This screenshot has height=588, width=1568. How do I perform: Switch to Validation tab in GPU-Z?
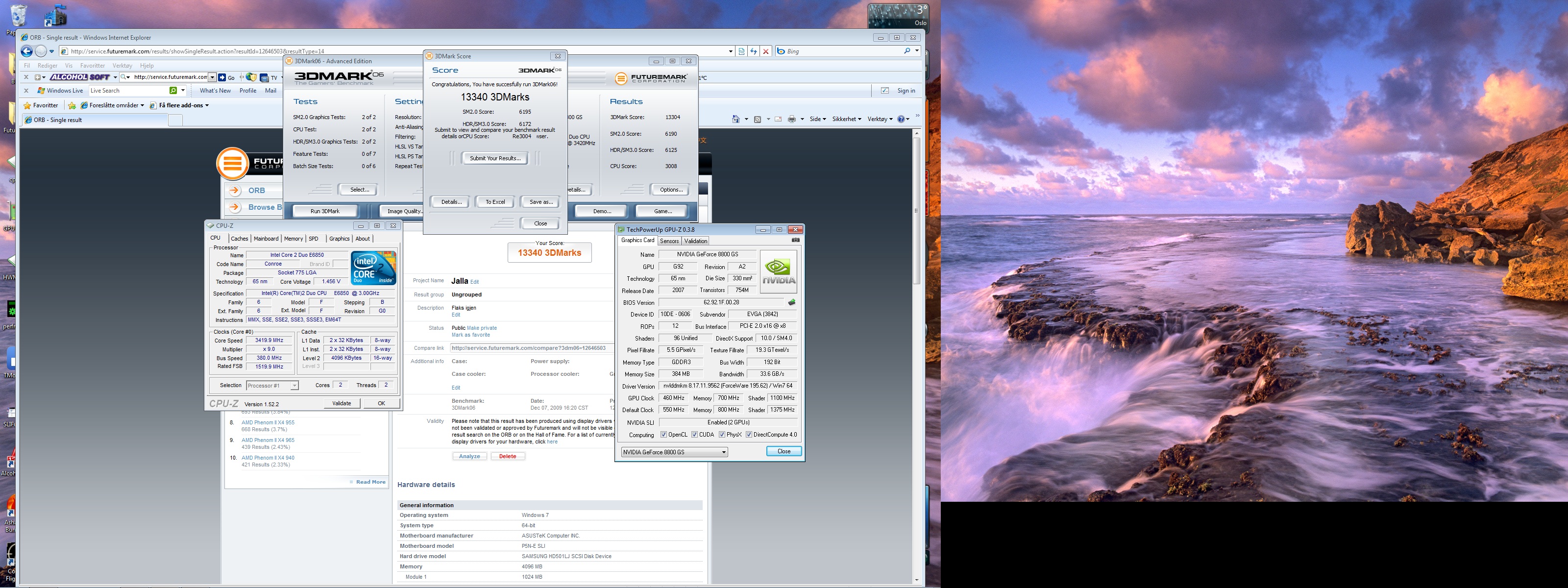(x=696, y=241)
